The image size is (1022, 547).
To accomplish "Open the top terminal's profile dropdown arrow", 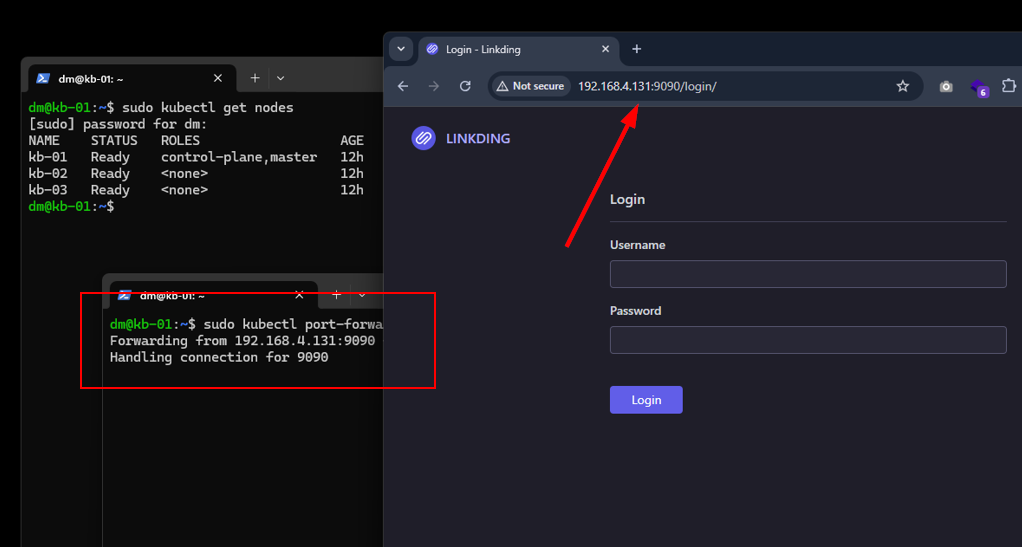I will pos(281,78).
